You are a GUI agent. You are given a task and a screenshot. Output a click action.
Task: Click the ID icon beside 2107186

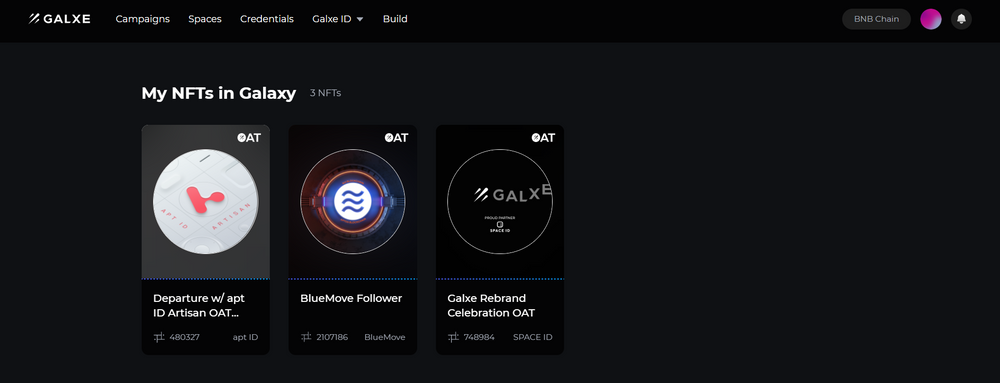click(306, 337)
